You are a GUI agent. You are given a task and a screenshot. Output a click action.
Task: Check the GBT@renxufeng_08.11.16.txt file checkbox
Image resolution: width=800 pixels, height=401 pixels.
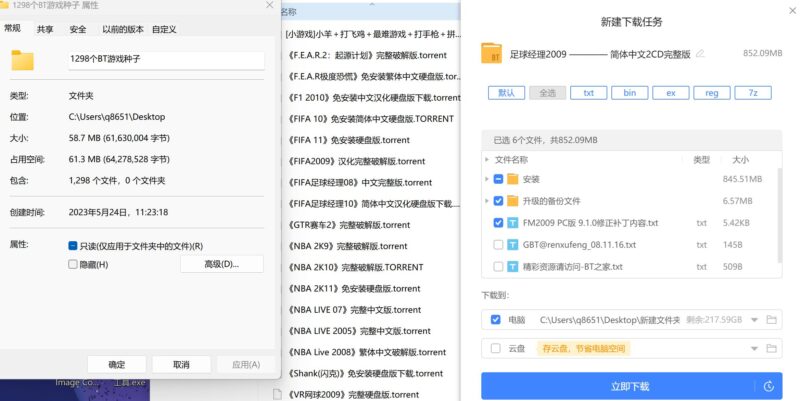[x=498, y=245]
